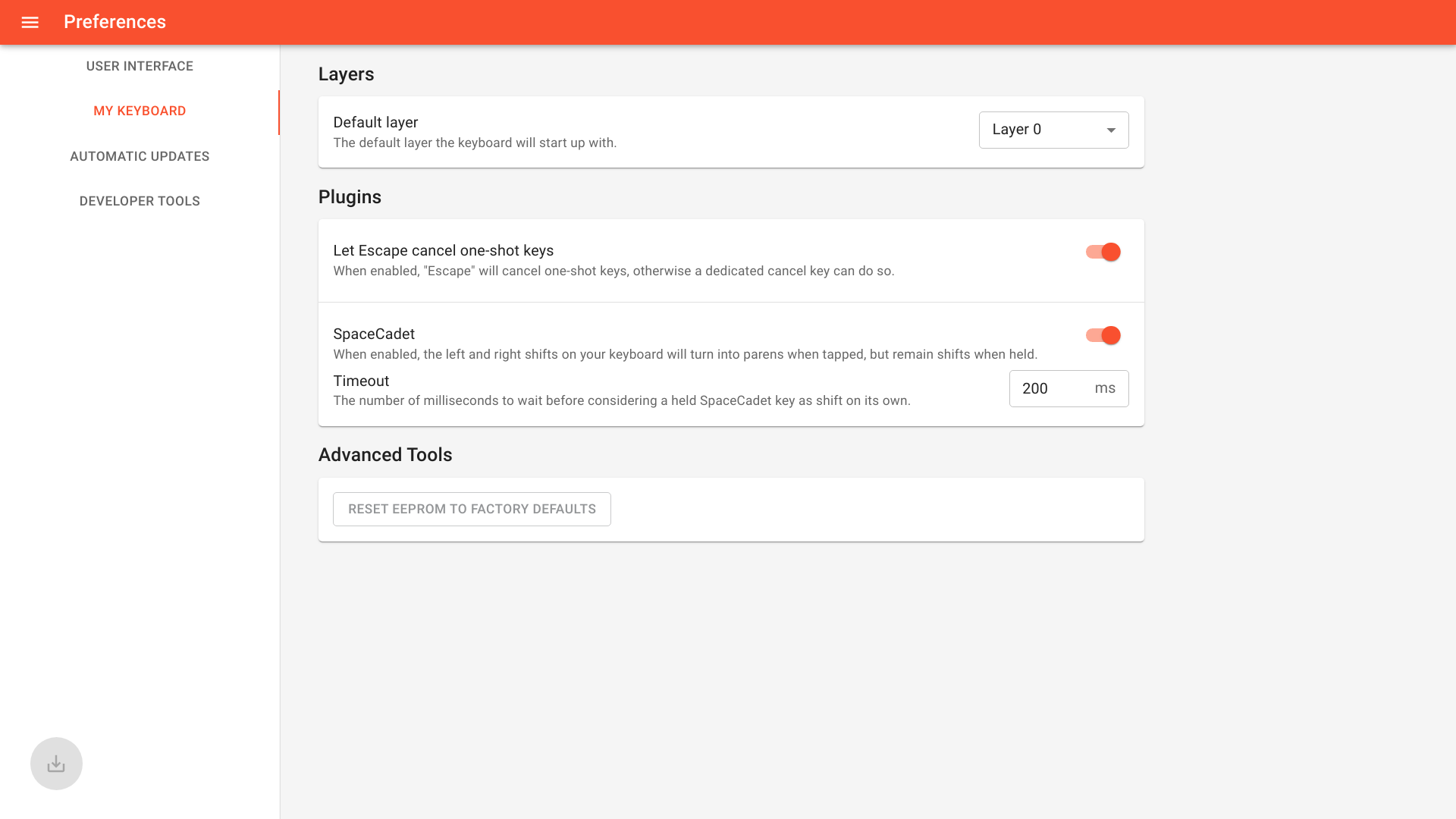This screenshot has height=819, width=1456.
Task: Click the Advanced Tools section heading
Action: (x=385, y=454)
